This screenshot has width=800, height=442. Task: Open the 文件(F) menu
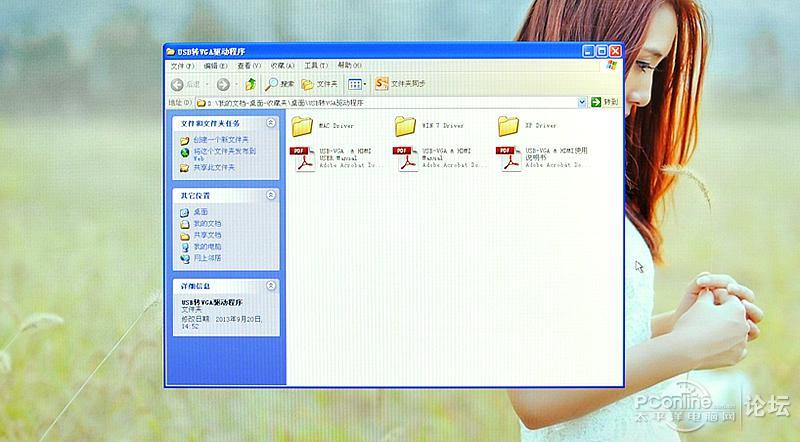pyautogui.click(x=183, y=66)
